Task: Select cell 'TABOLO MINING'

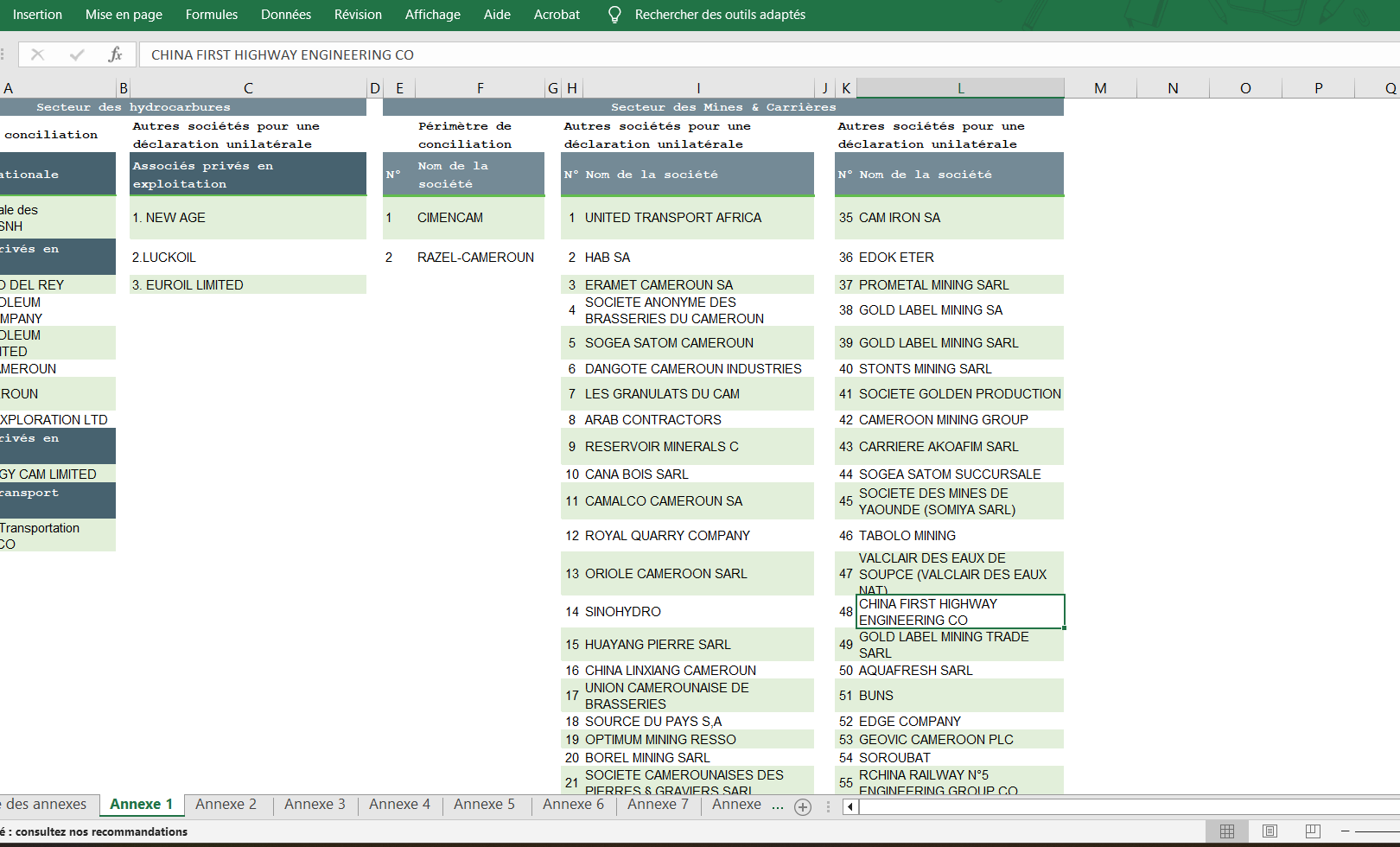Action: [960, 536]
